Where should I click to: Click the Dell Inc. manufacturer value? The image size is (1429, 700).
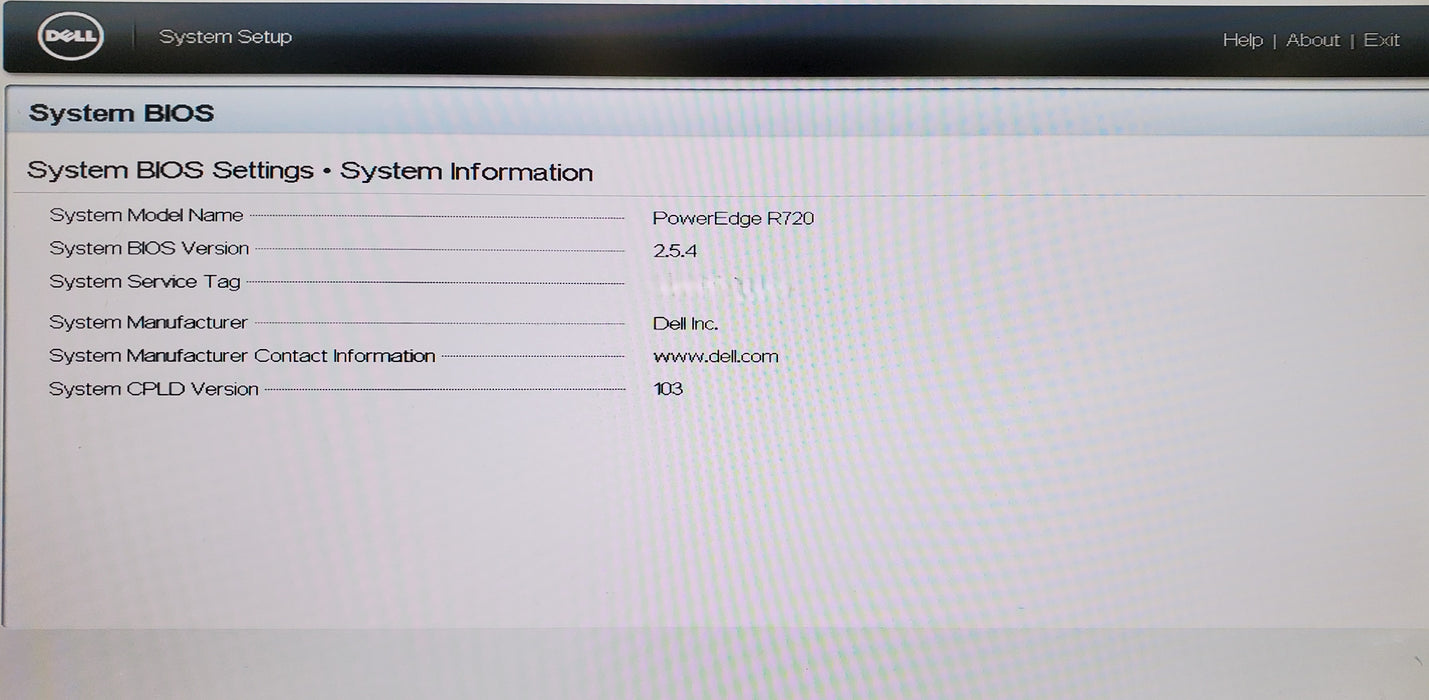pyautogui.click(x=685, y=323)
